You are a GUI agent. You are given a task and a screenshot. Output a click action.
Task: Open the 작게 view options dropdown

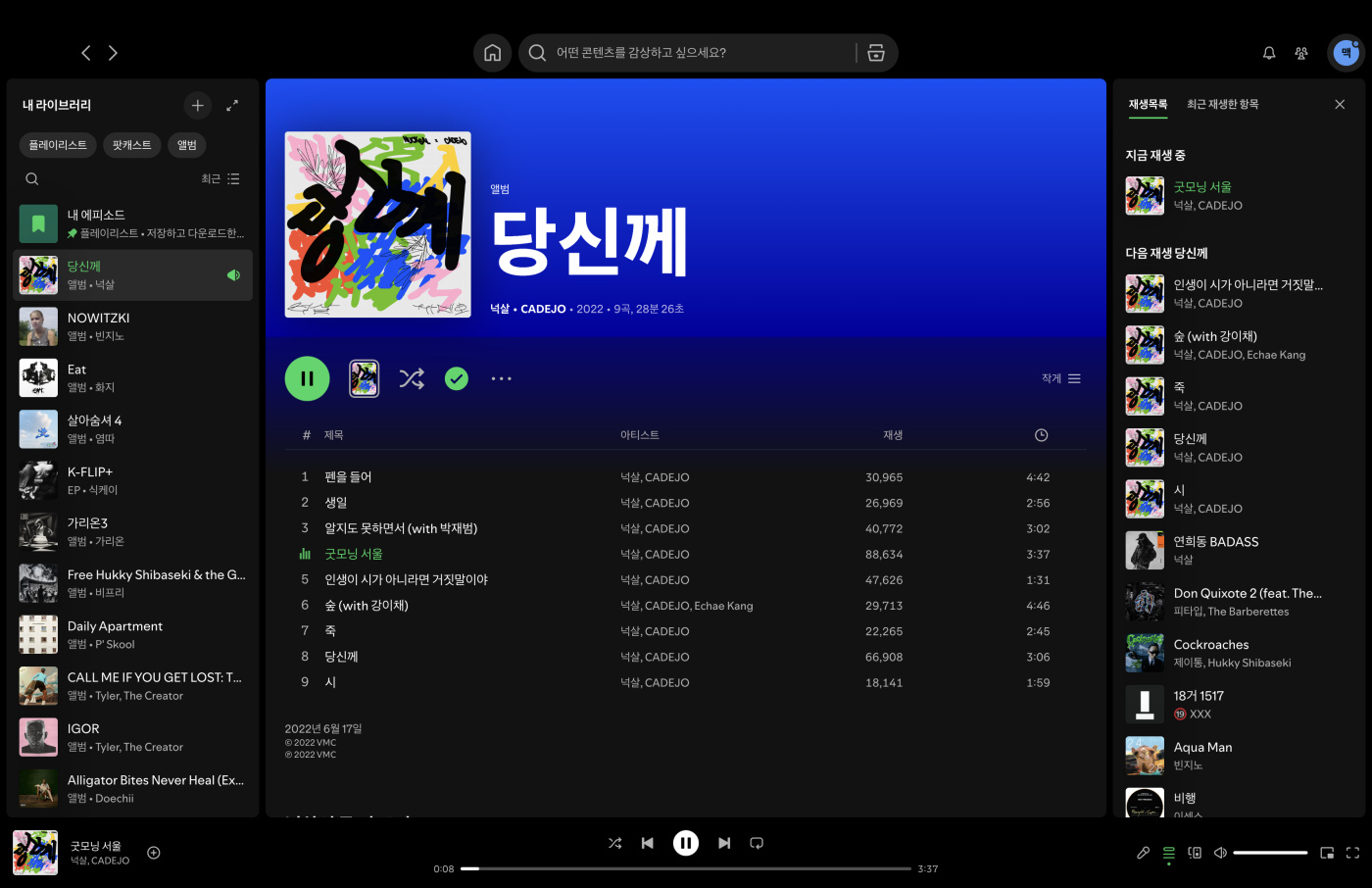click(x=1061, y=378)
